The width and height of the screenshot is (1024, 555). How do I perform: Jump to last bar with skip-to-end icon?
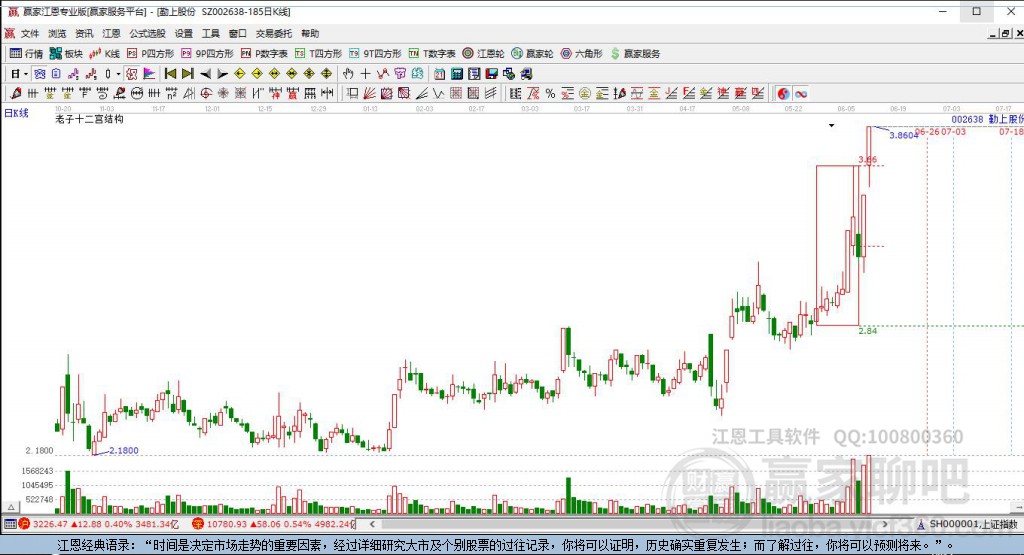pyautogui.click(x=188, y=74)
